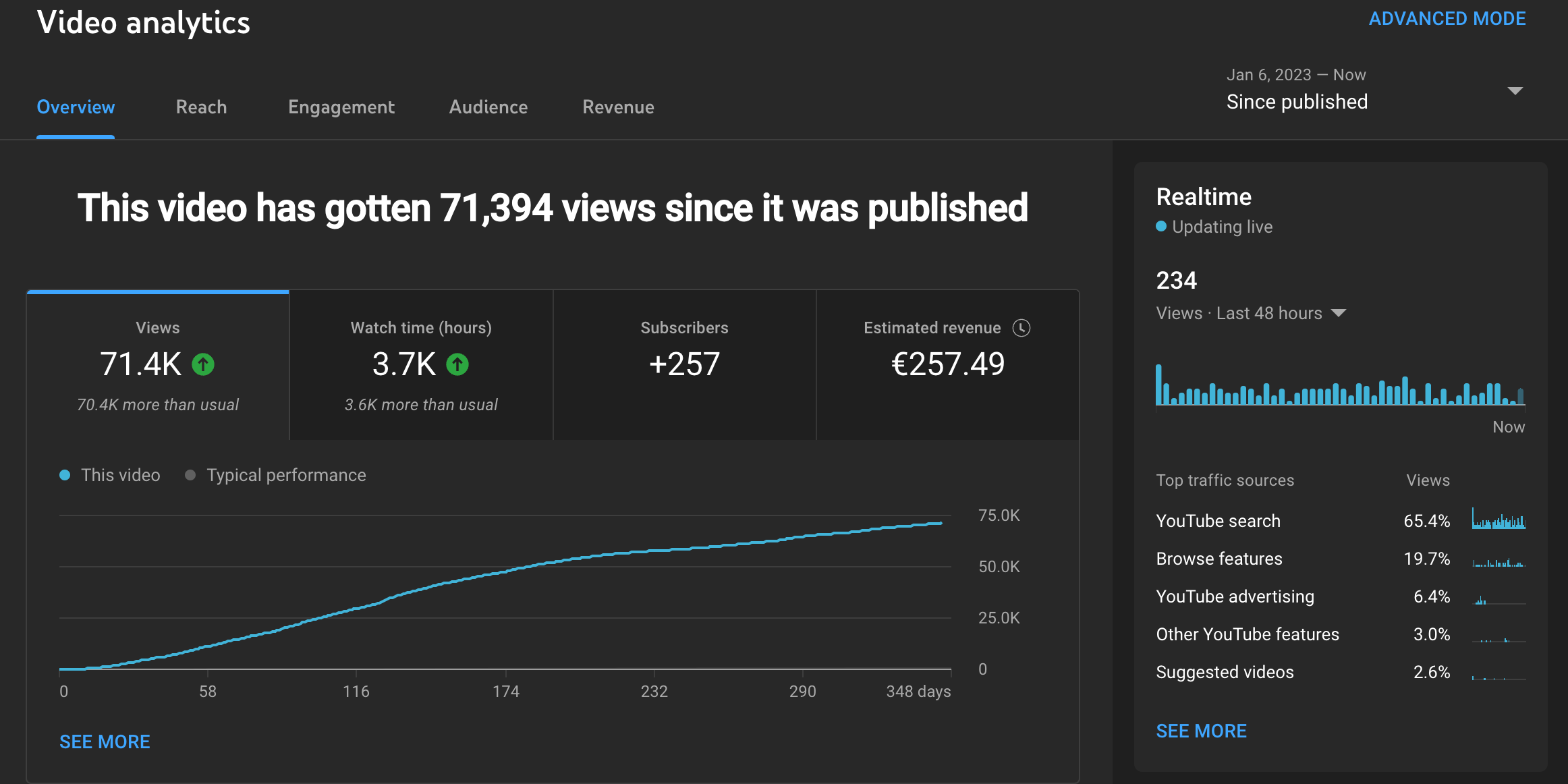
Task: Select the Subscribers metric card
Action: pyautogui.click(x=684, y=365)
